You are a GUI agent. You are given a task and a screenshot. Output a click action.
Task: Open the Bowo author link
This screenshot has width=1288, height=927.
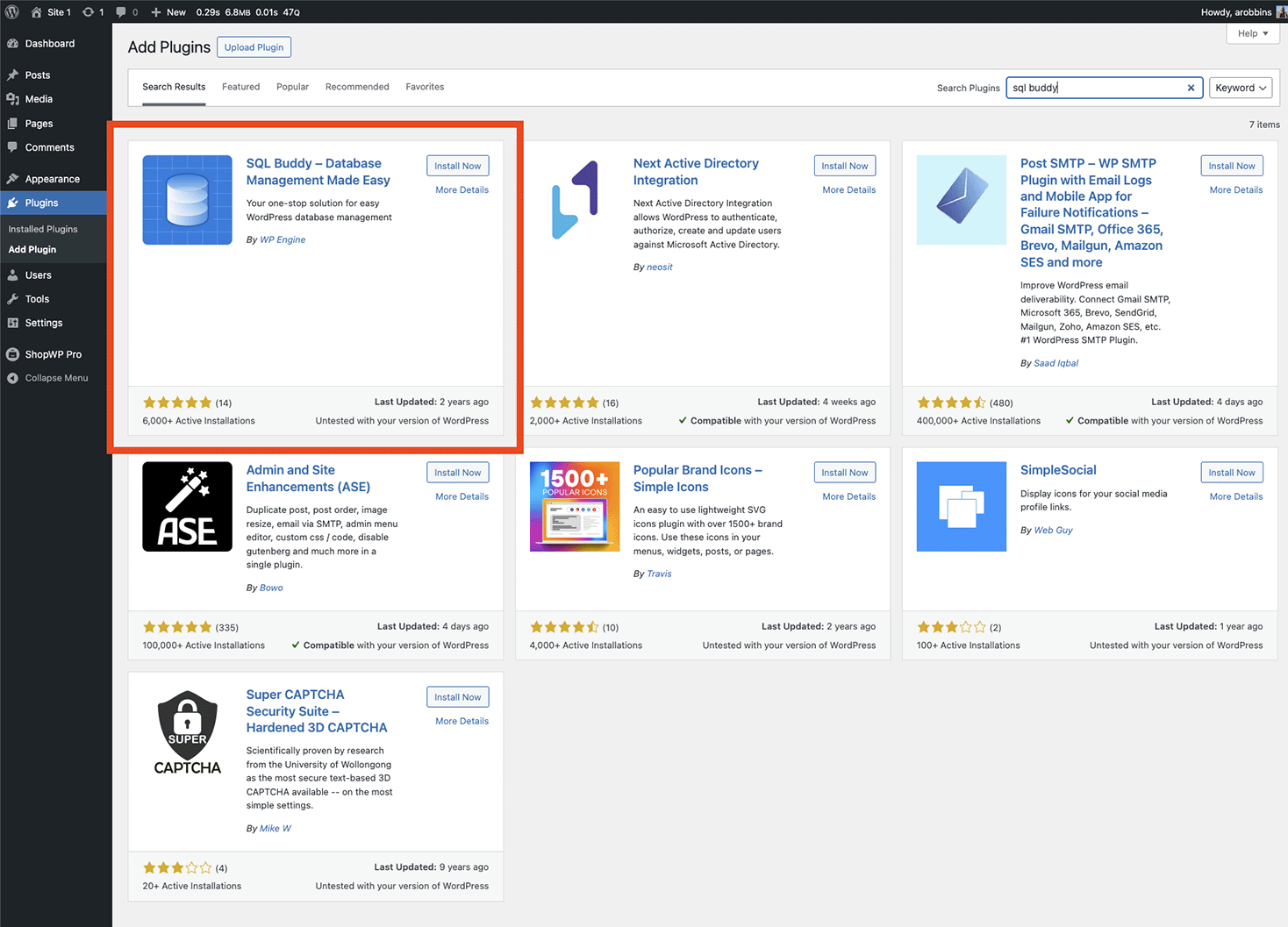tap(271, 588)
